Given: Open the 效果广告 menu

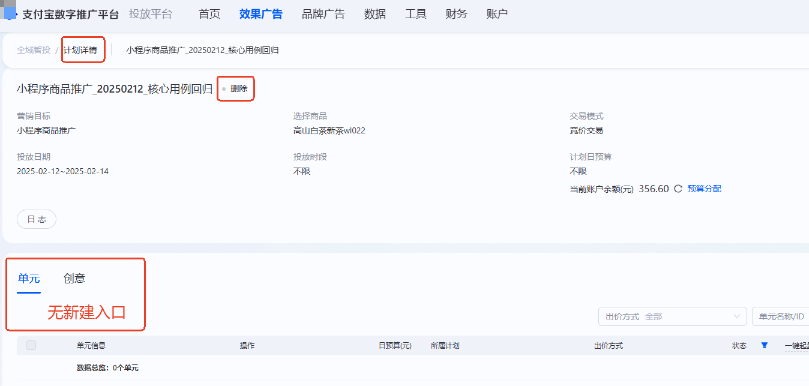Looking at the screenshot, I should 261,14.
